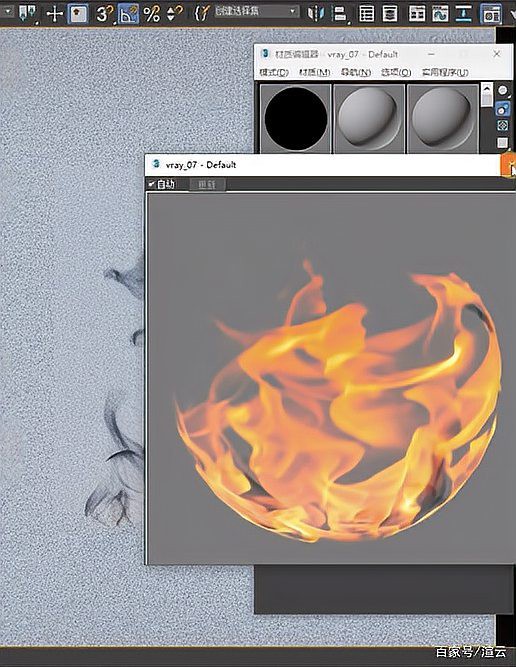Open the named selection sets dropdown
Viewport: 516px width, 667px height.
coord(256,12)
